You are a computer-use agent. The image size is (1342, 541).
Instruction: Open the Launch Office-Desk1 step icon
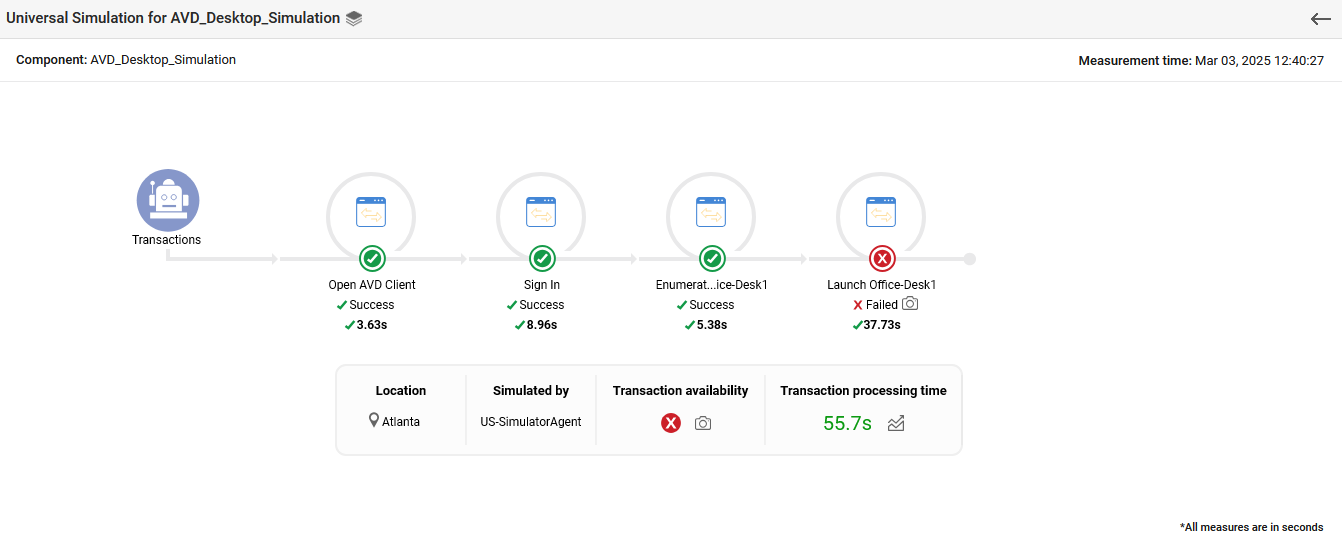pyautogui.click(x=881, y=212)
